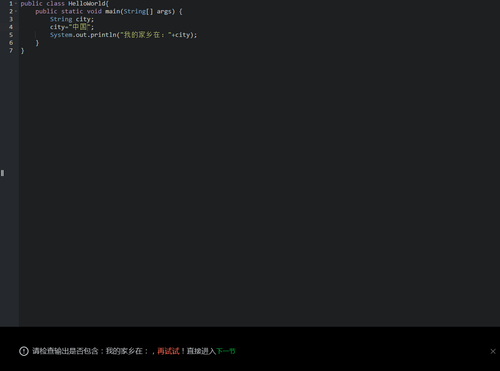Viewport: 500px width, 371px height.
Task: Open the green 下一节 link
Action: click(x=226, y=351)
